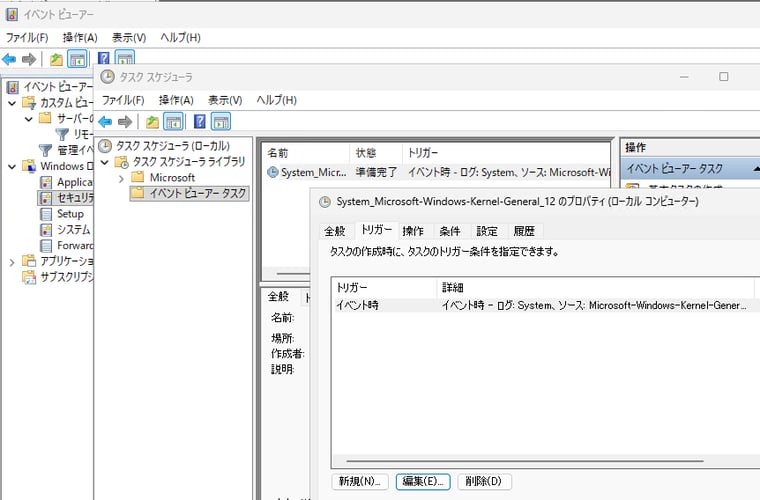Open ファイル(F) menu in Event Viewer
Viewport: 760px width, 500px height.
27,37
